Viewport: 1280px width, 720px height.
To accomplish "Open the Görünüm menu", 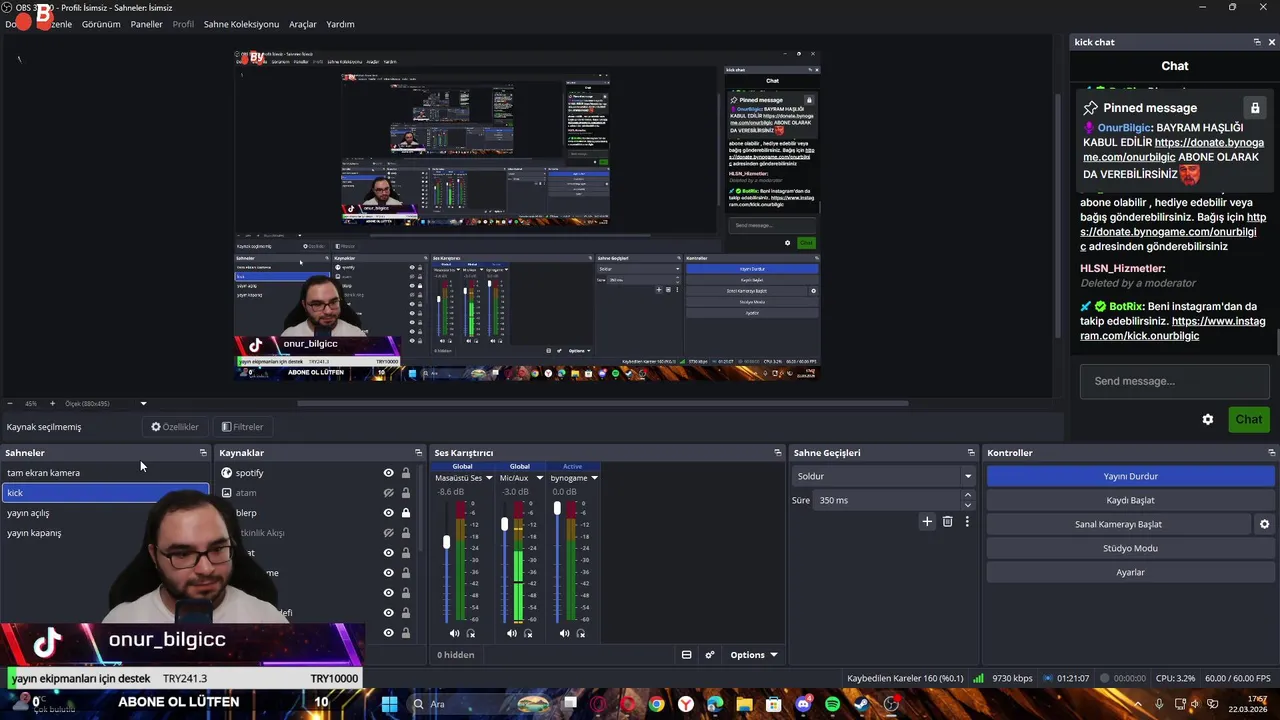I will (x=101, y=24).
